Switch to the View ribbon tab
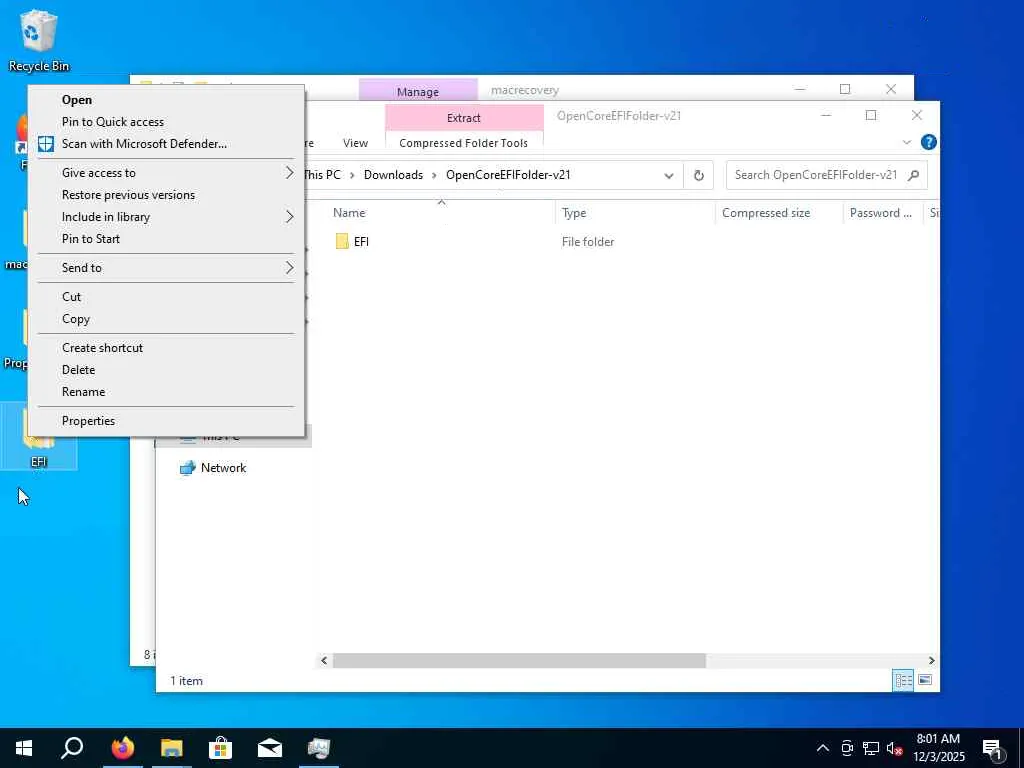 pos(355,143)
